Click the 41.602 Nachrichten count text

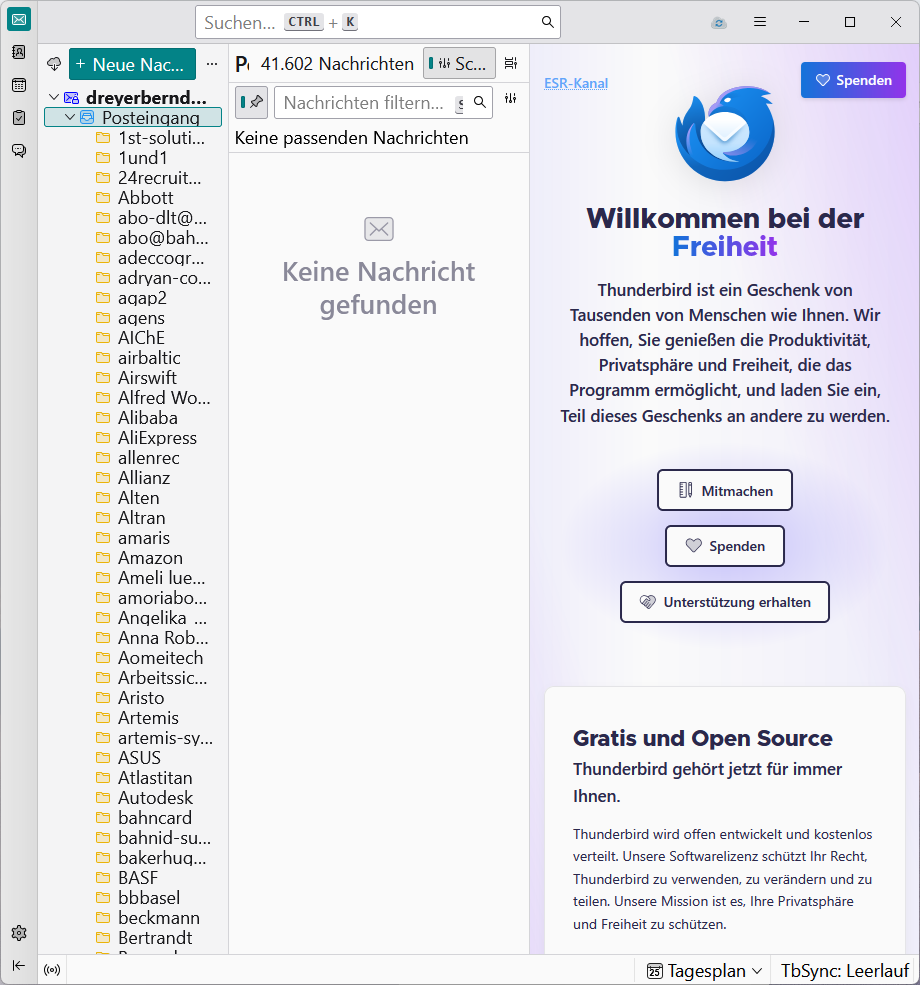[x=337, y=63]
